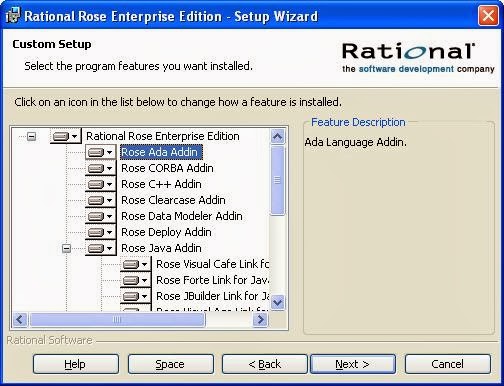504x386 pixels.
Task: Proceed with the Next button
Action: (353, 364)
